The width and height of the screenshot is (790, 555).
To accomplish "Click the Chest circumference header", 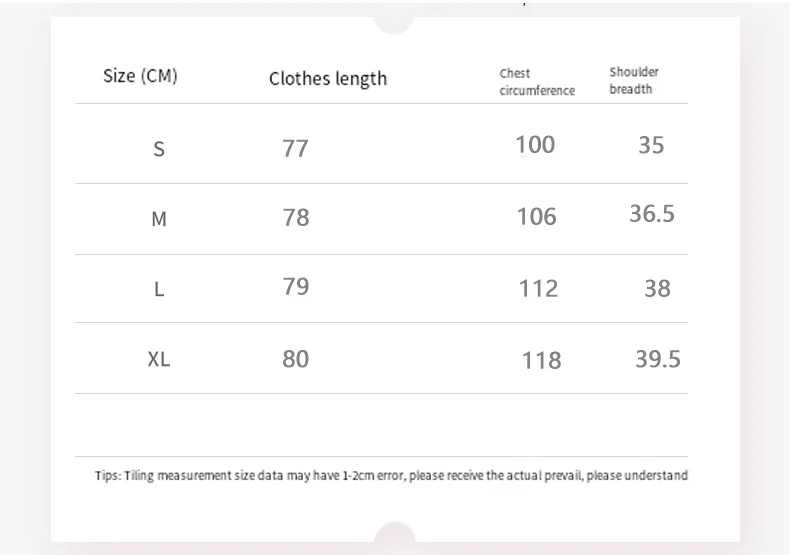I will click(x=537, y=82).
